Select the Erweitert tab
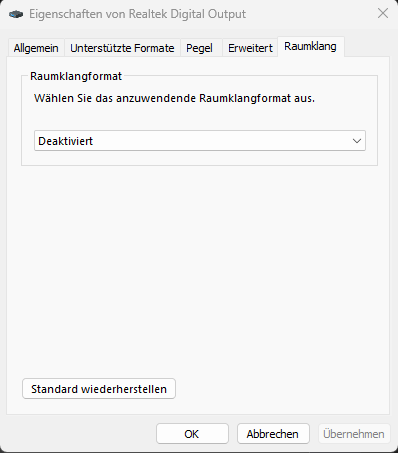 pyautogui.click(x=250, y=48)
